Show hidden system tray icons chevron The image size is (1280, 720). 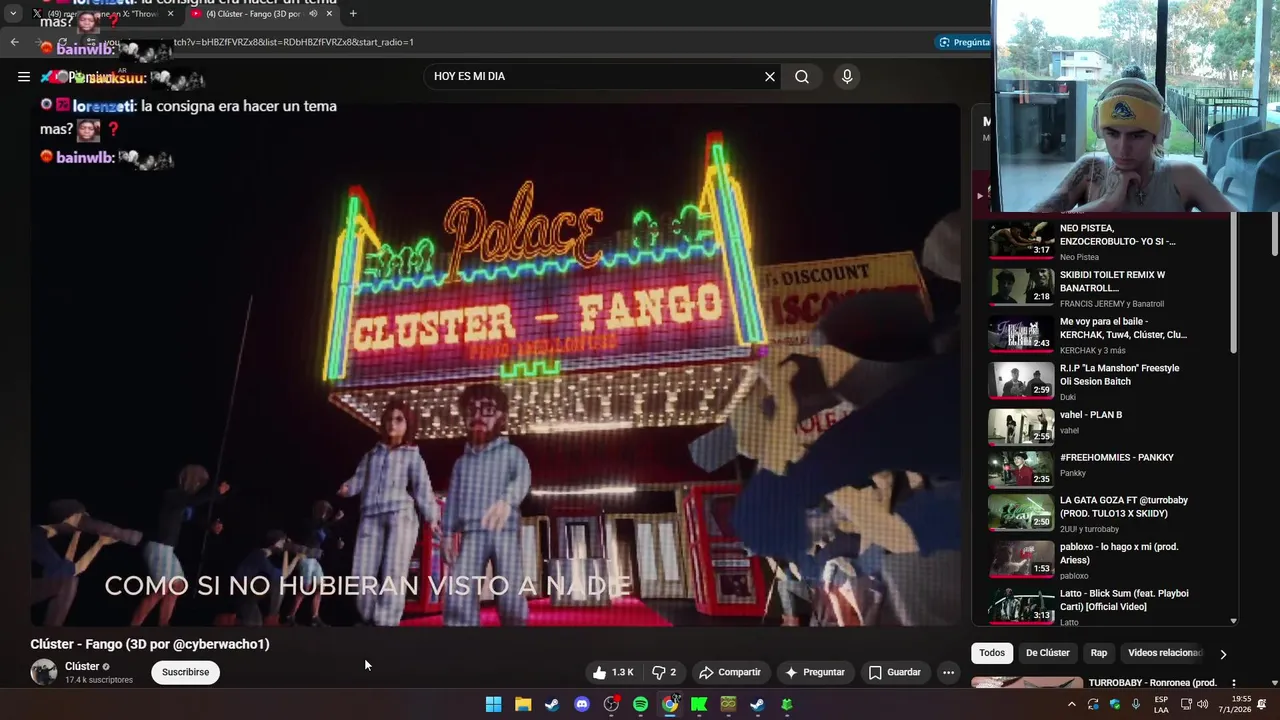1072,704
